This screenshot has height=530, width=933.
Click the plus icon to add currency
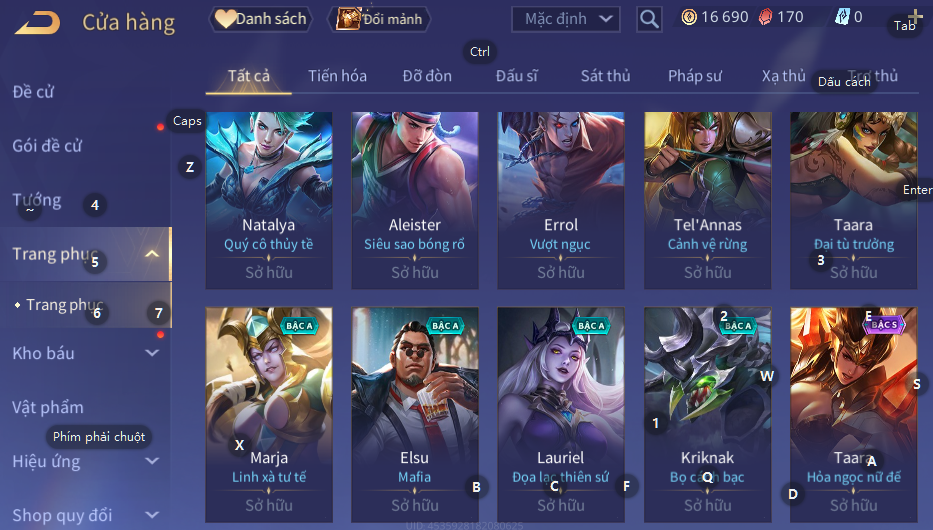click(915, 16)
